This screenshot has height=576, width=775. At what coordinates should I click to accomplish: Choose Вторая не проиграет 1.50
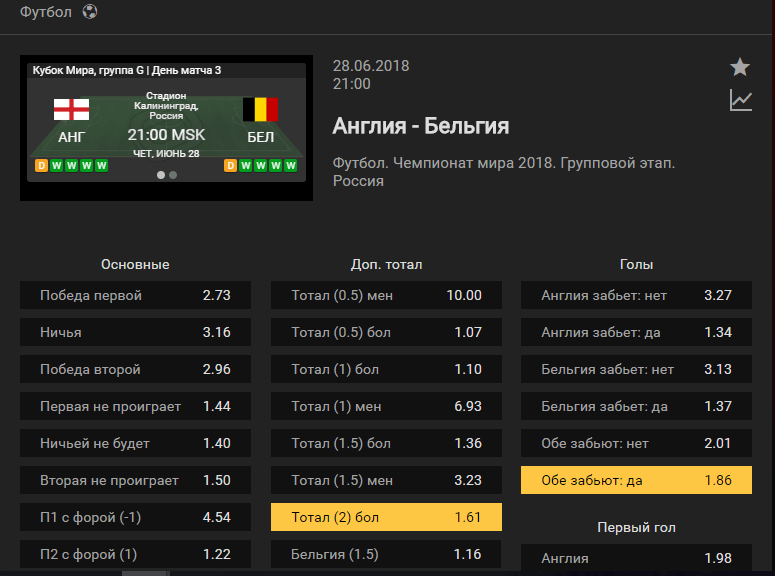coord(135,480)
